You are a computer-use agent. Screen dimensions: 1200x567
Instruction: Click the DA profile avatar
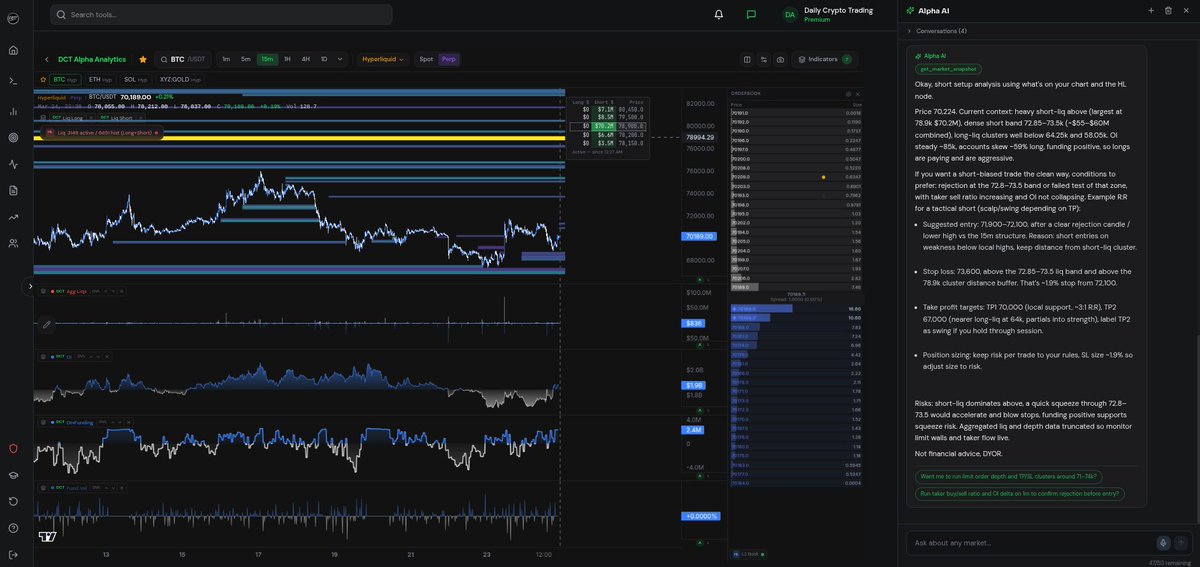[x=790, y=14]
